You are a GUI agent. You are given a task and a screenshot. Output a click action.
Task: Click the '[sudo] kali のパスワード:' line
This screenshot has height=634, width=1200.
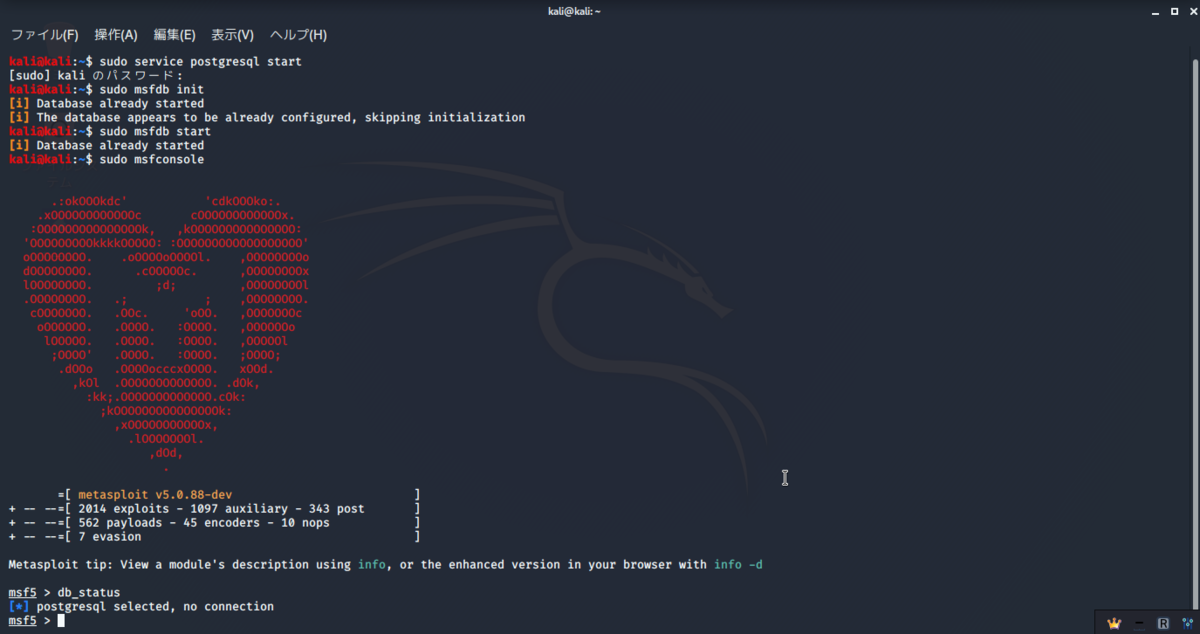click(96, 76)
